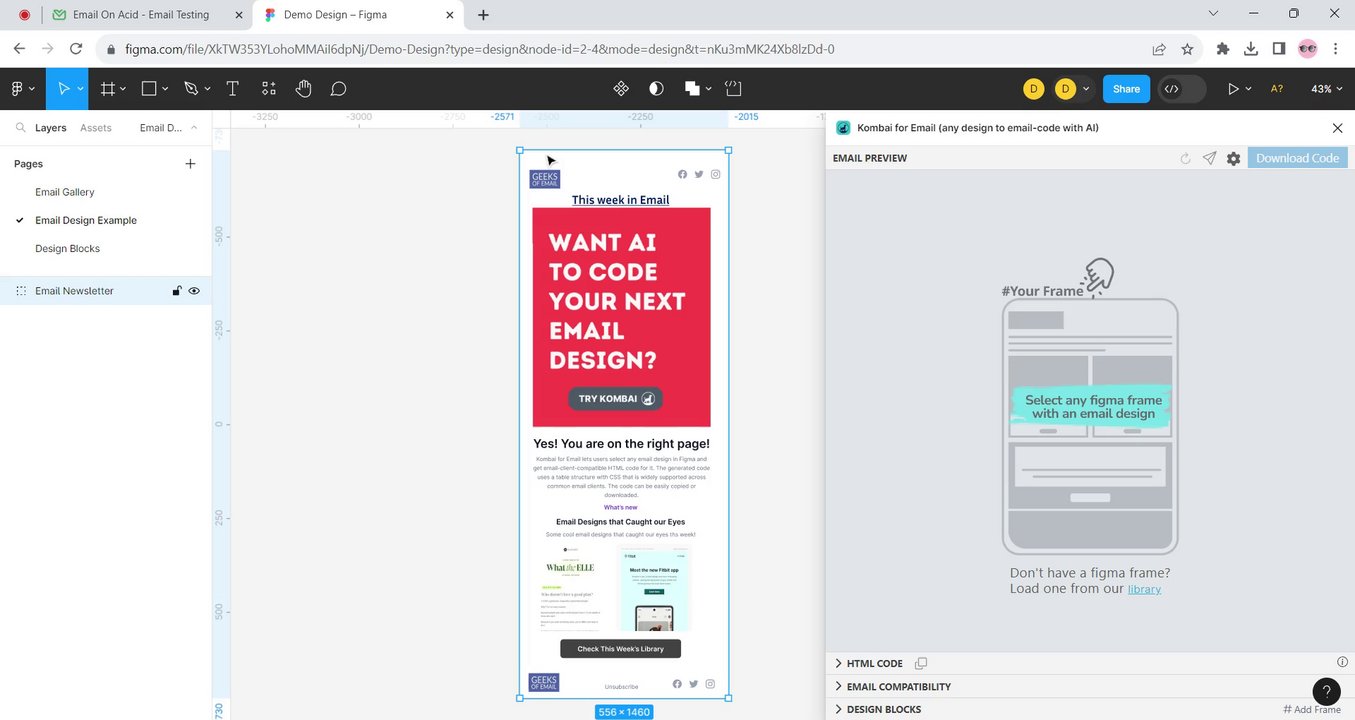The image size is (1355, 720).
Task: Click the Share button
Action: (x=1126, y=89)
